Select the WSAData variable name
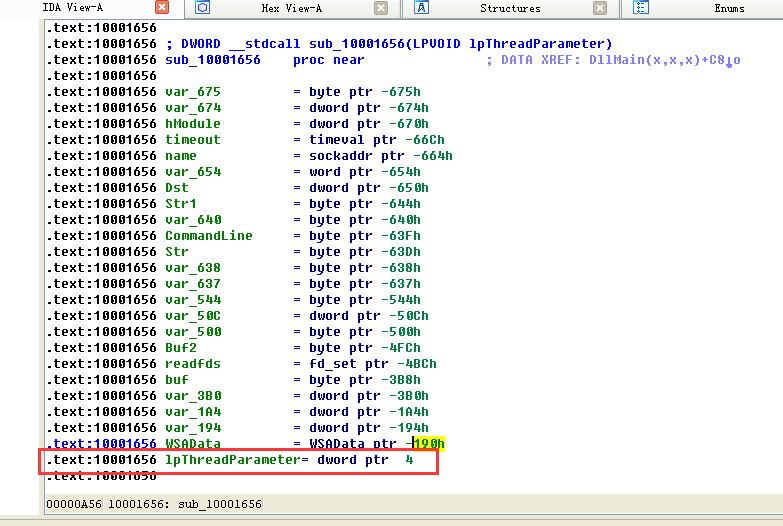783x526 pixels. 193,444
